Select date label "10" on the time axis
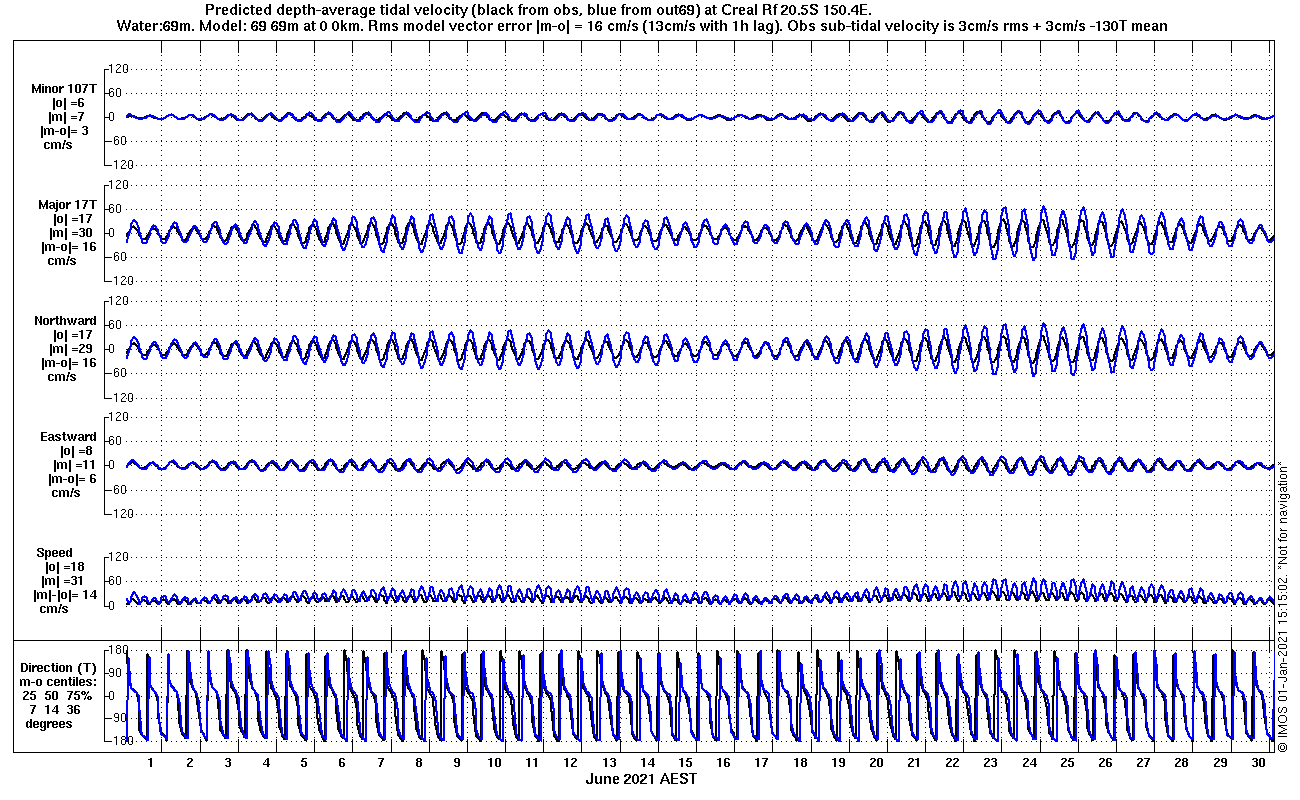 pyautogui.click(x=495, y=762)
